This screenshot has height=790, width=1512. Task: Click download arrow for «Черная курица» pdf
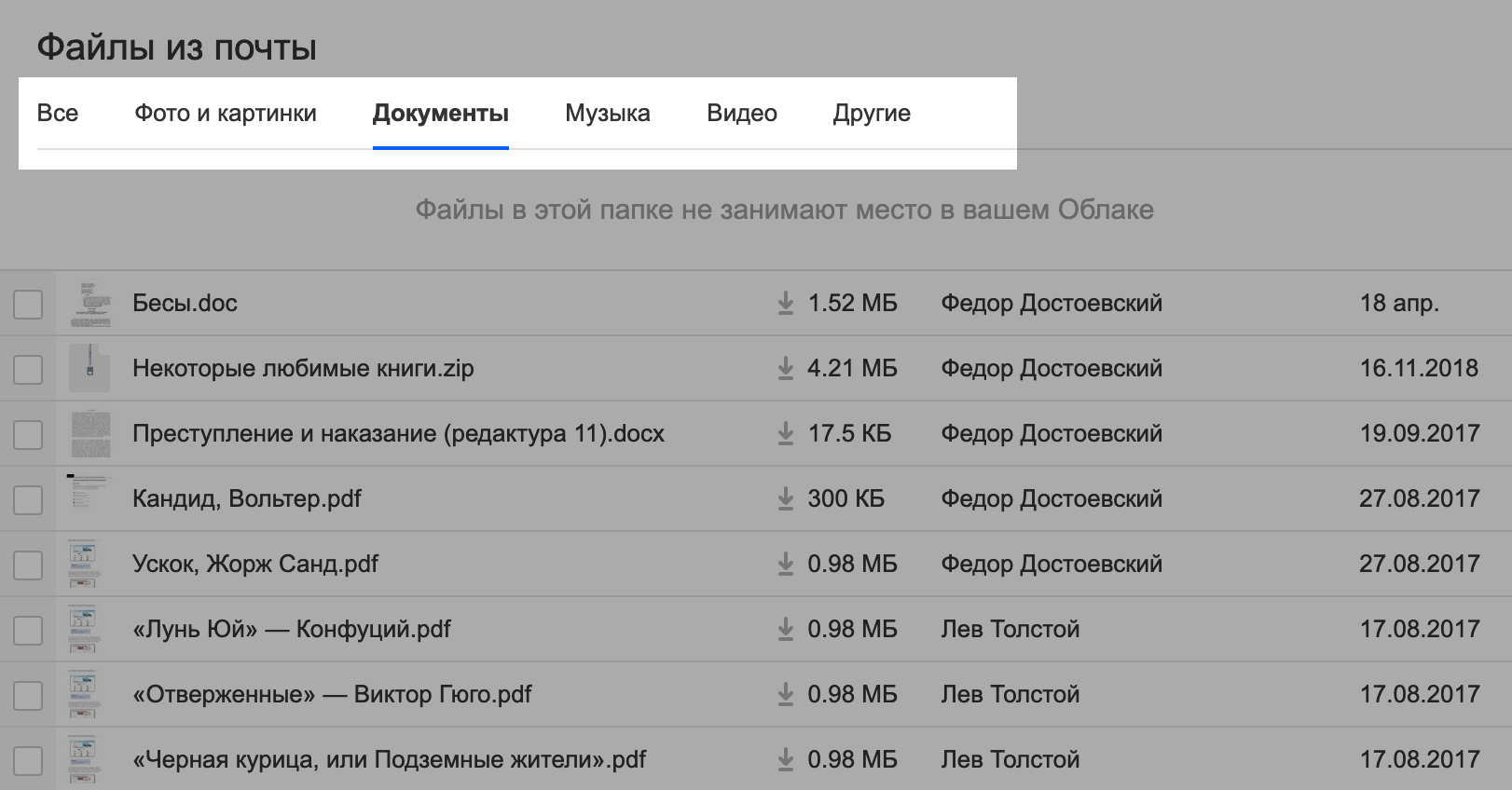pos(786,759)
